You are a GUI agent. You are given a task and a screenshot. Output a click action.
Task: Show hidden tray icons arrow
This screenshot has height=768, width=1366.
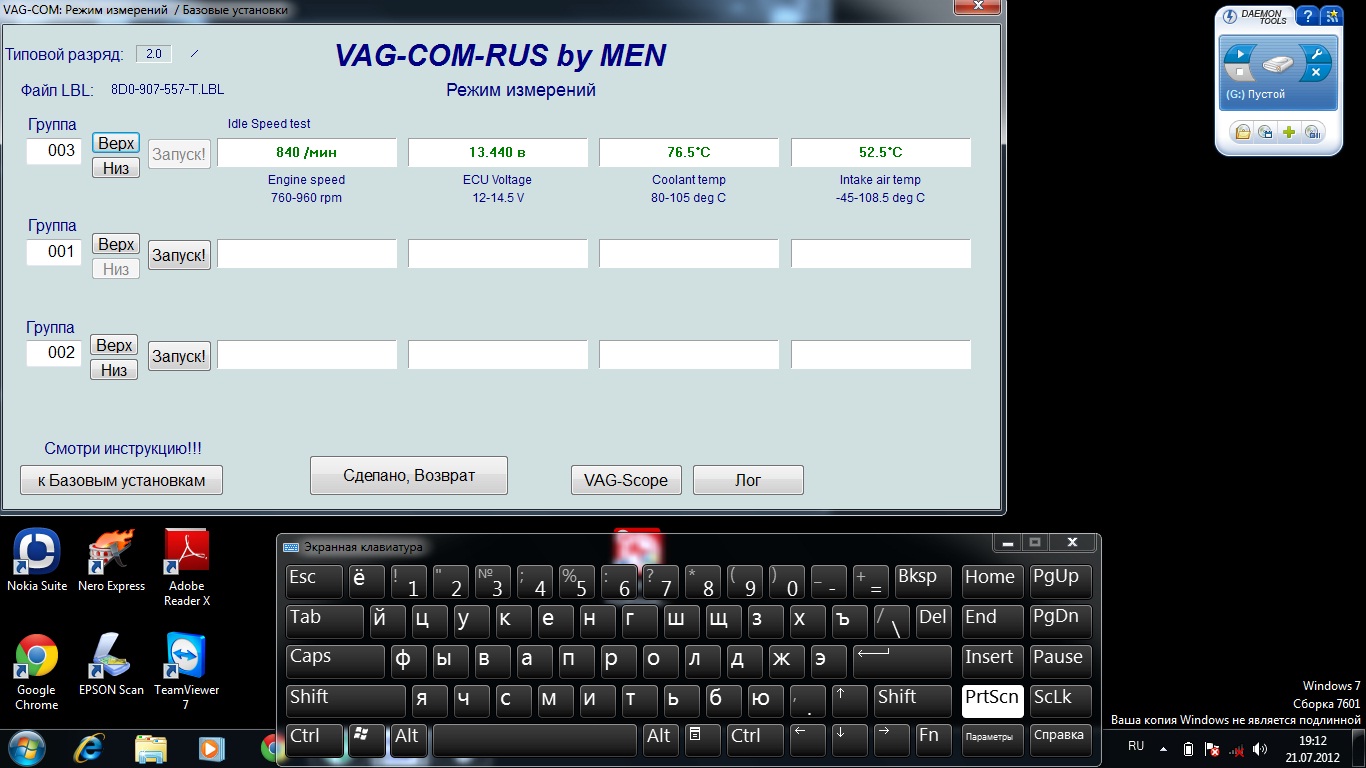pos(1163,748)
